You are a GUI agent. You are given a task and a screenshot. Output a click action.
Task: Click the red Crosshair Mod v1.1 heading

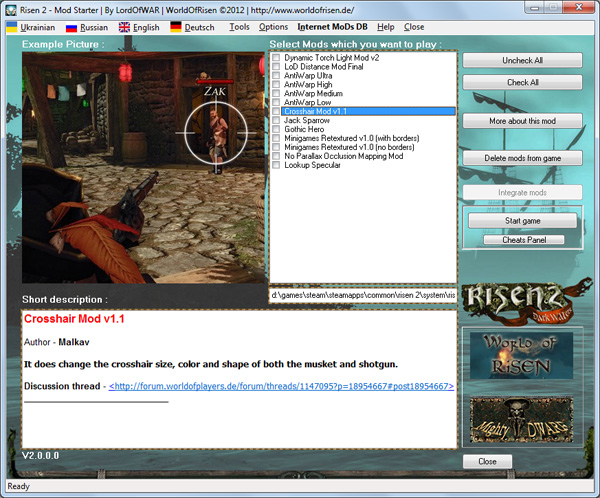pyautogui.click(x=74, y=319)
